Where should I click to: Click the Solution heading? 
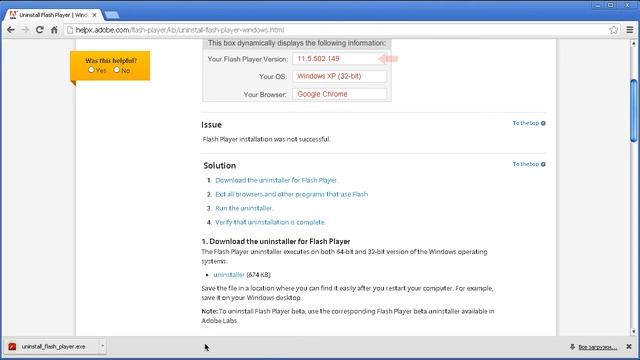(x=220, y=166)
